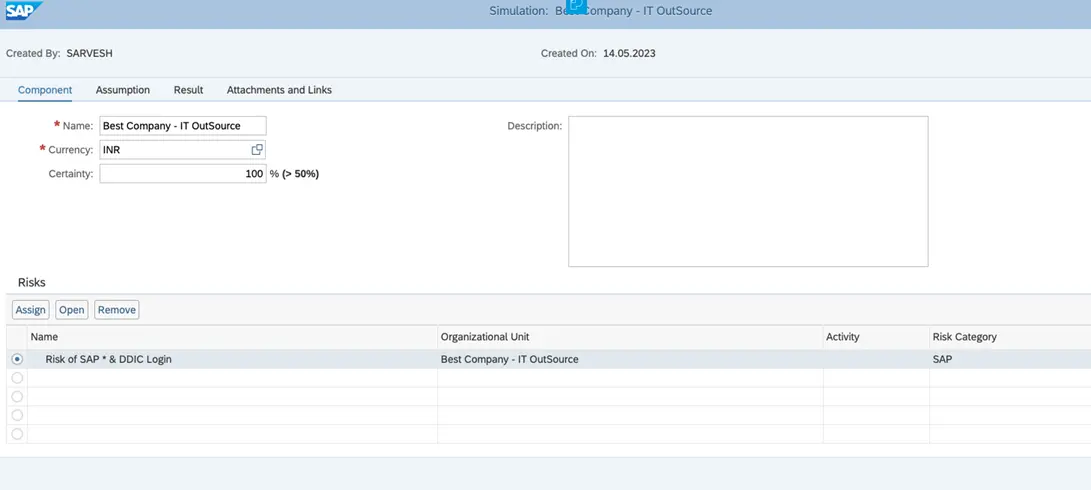Image resolution: width=1091 pixels, height=490 pixels.
Task: Select the Component tab
Action: [45, 90]
